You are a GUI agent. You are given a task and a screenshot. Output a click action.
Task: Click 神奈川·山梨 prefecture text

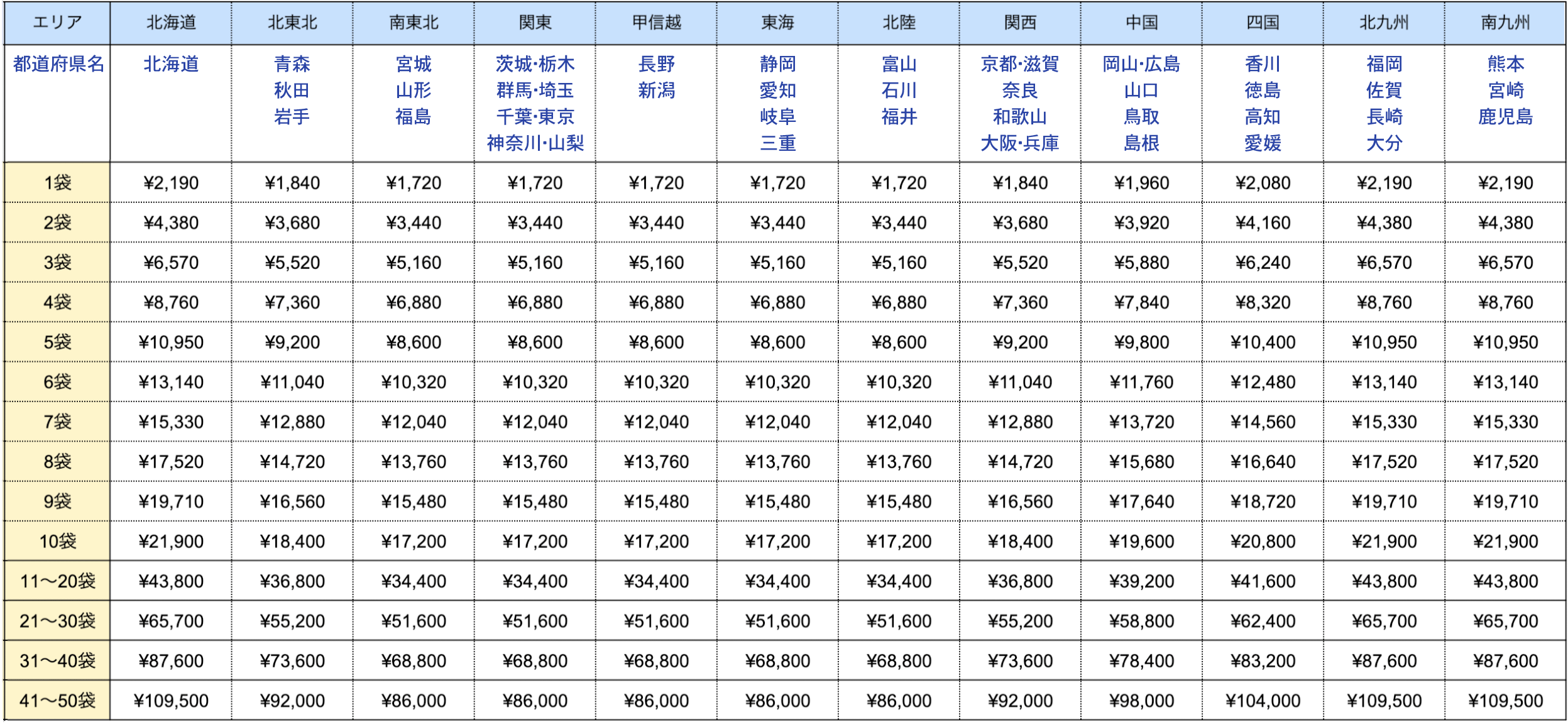535,143
